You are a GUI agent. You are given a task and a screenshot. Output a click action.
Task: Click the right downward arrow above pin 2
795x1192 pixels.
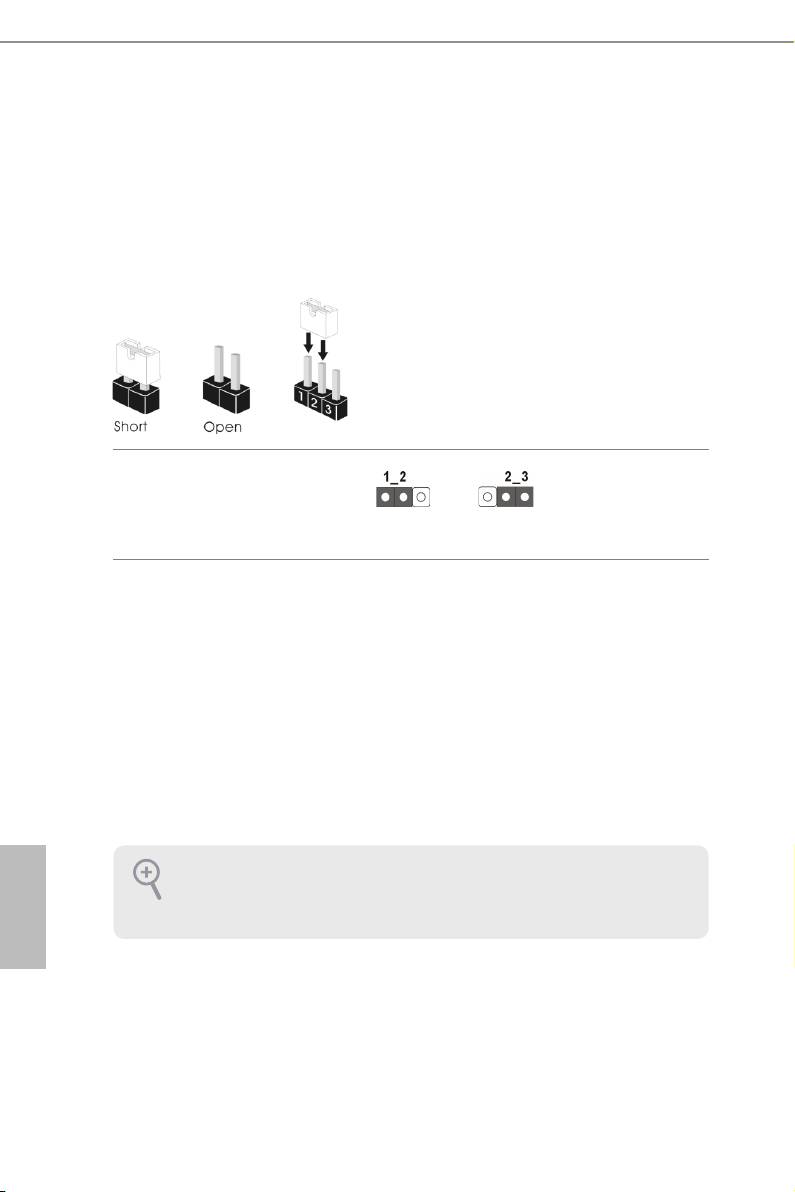point(323,350)
